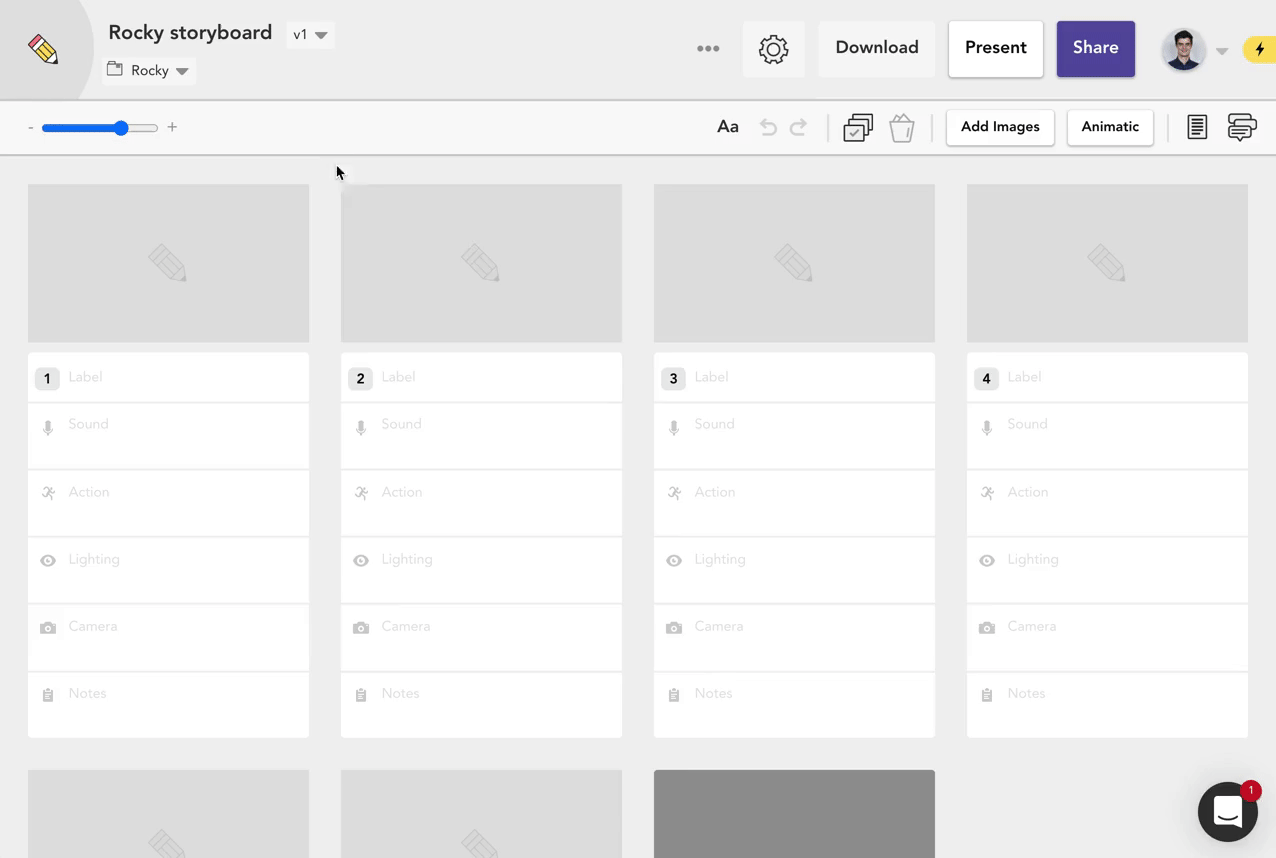
Task: Click the purple Share button
Action: point(1095,48)
